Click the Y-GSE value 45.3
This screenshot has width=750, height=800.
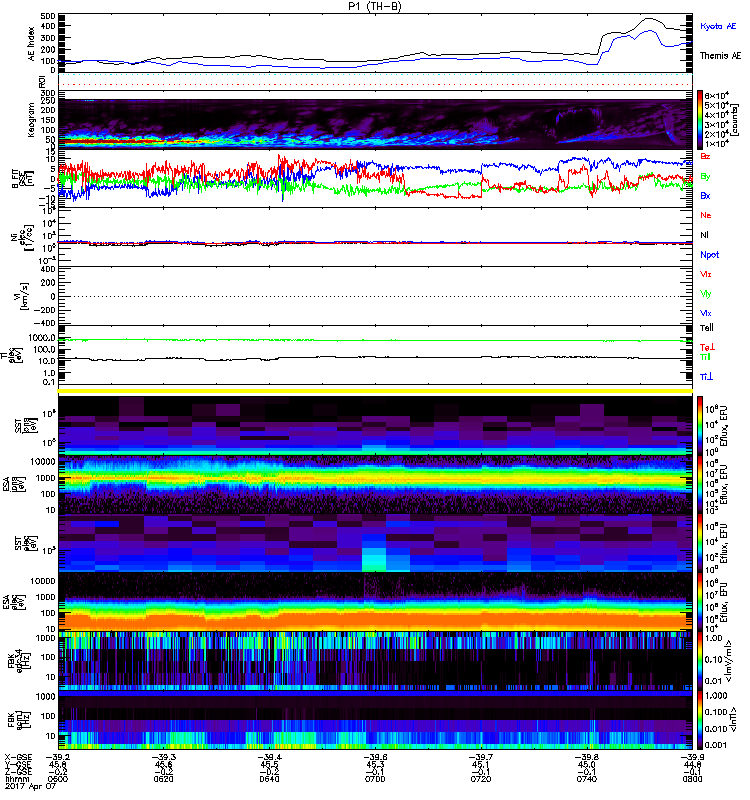point(375,764)
